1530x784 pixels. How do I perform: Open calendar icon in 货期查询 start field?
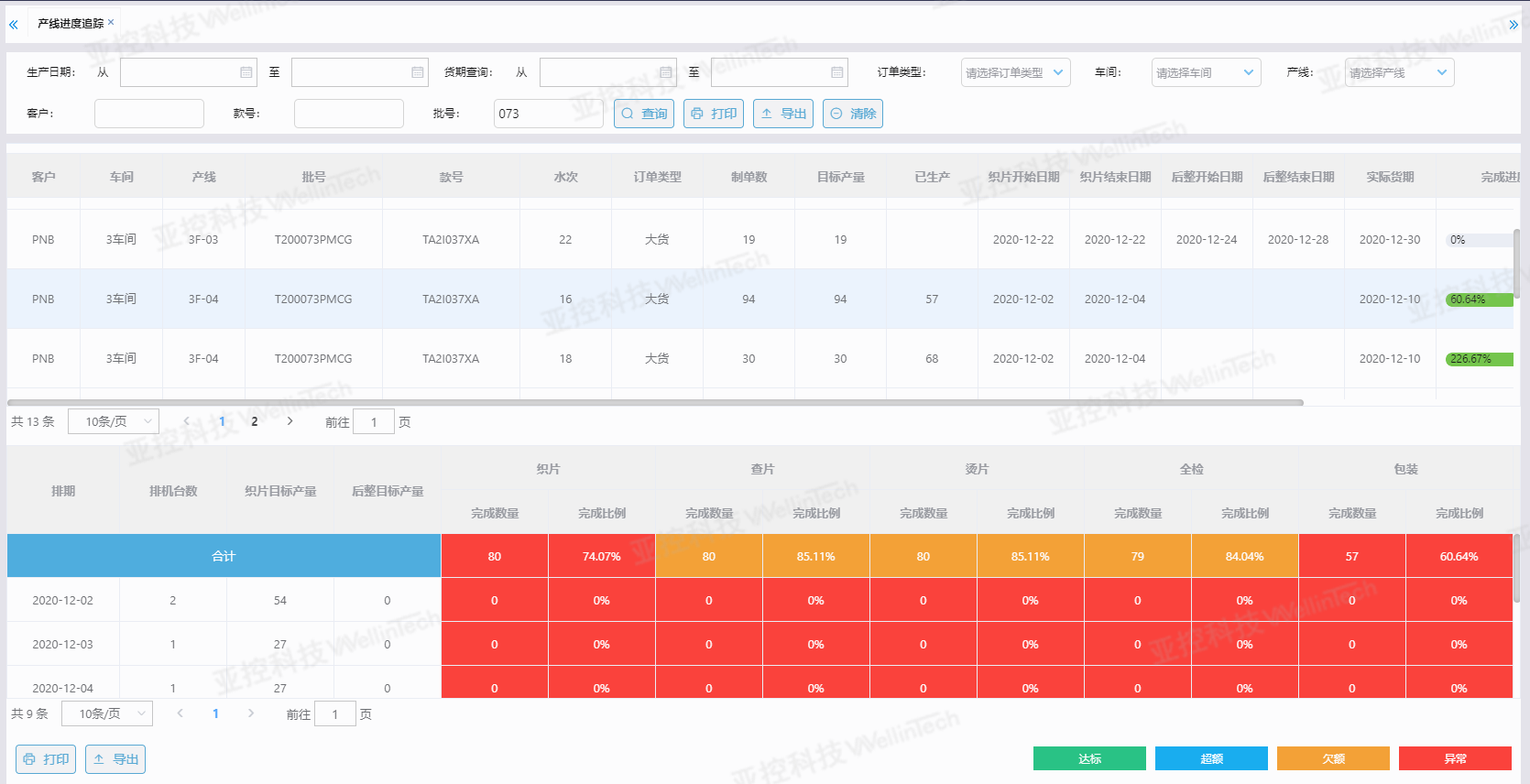pos(666,72)
